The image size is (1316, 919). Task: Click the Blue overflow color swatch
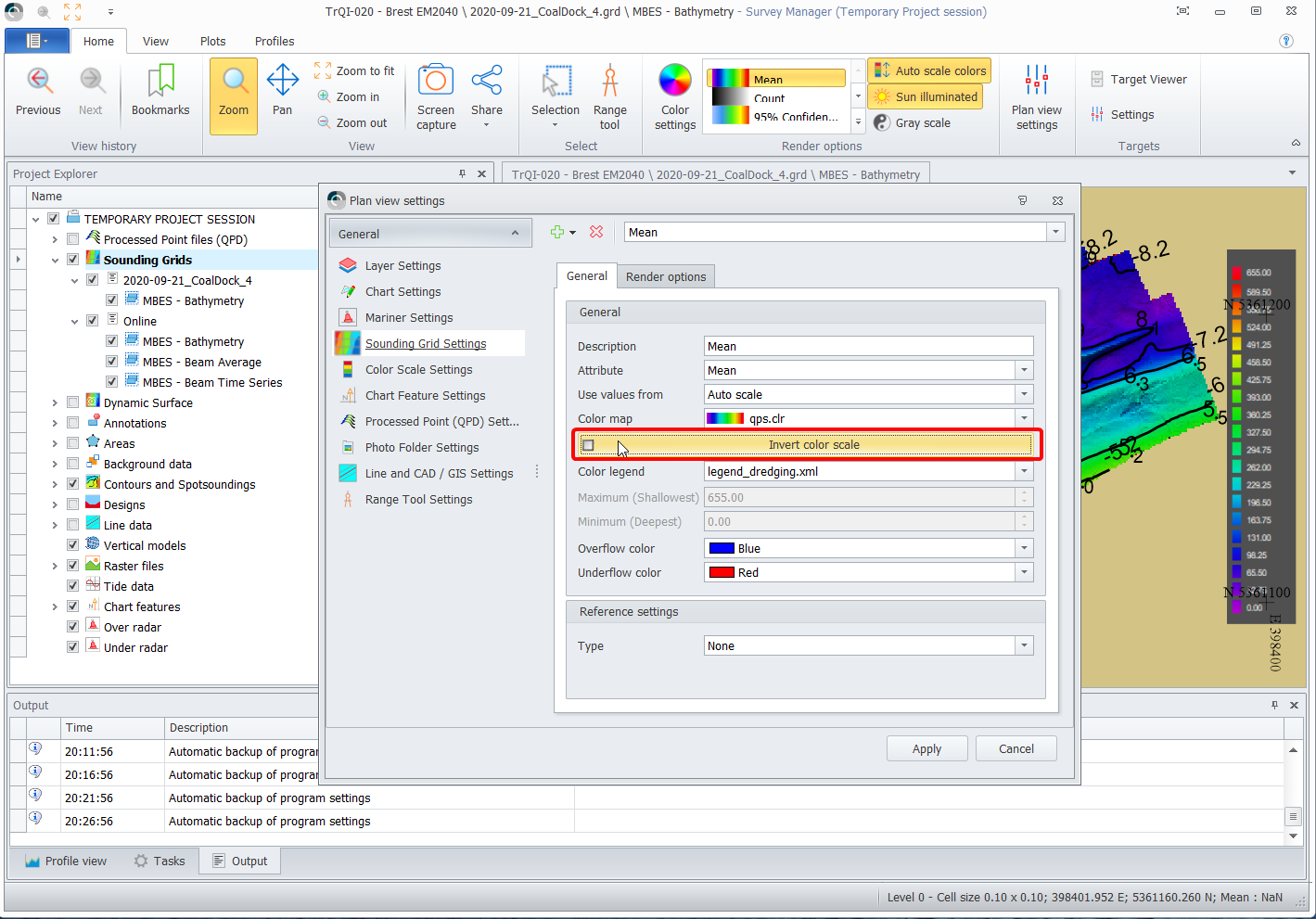(722, 548)
